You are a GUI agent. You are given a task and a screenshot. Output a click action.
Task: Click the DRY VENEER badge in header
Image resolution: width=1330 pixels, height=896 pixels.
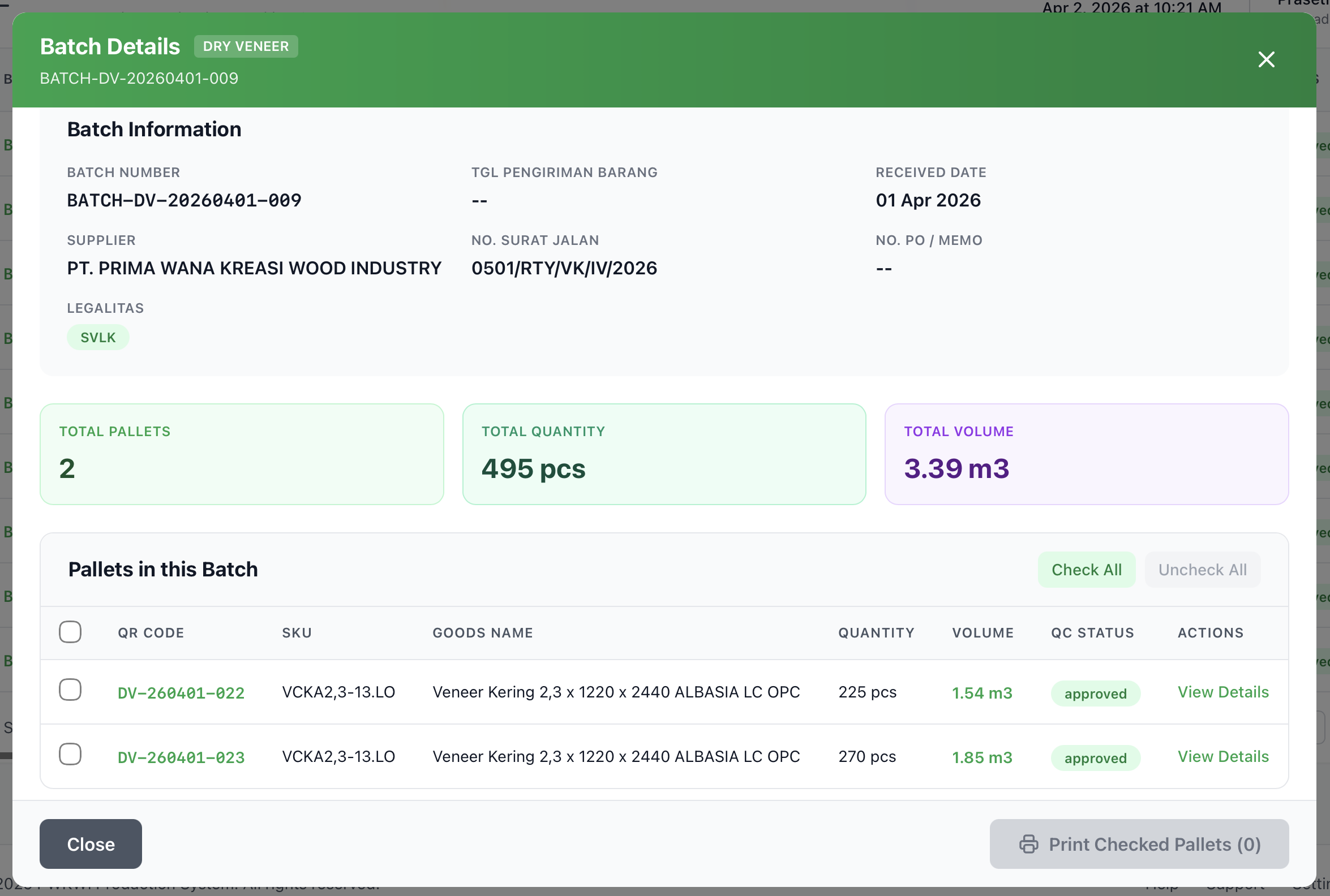click(x=246, y=46)
